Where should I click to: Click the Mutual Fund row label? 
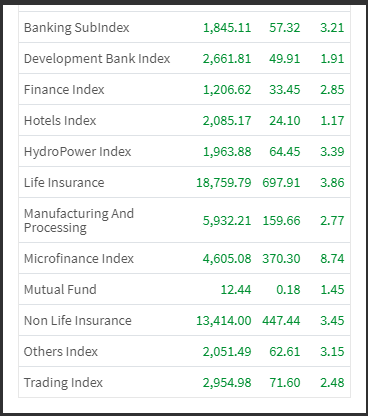coord(60,290)
